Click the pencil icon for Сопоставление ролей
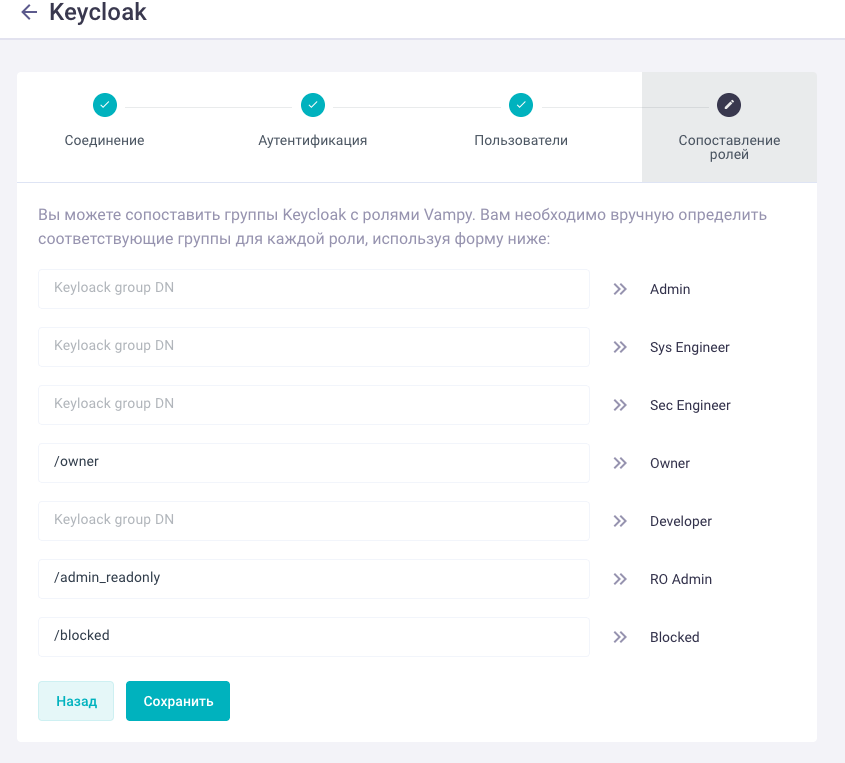Image resolution: width=845 pixels, height=763 pixels. tap(729, 104)
